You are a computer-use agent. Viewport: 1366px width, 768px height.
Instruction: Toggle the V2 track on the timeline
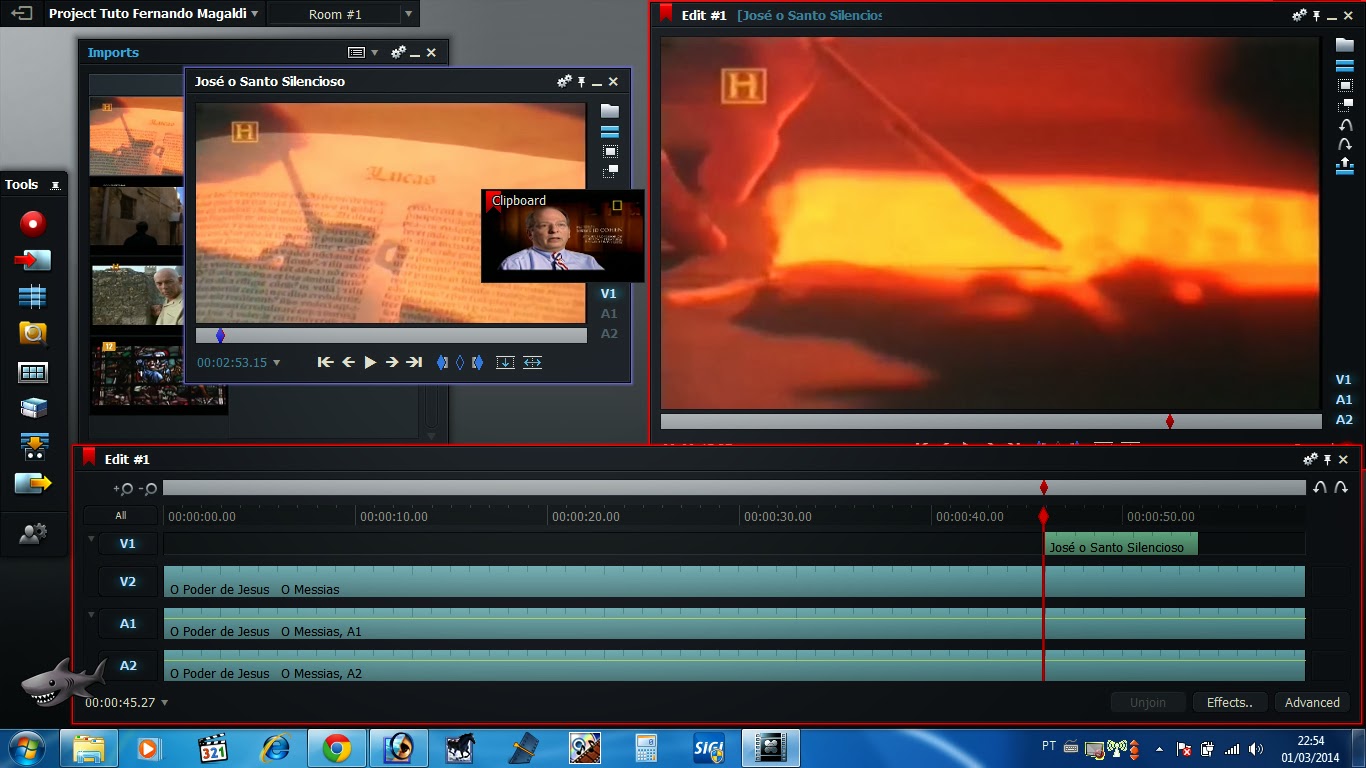tap(128, 582)
